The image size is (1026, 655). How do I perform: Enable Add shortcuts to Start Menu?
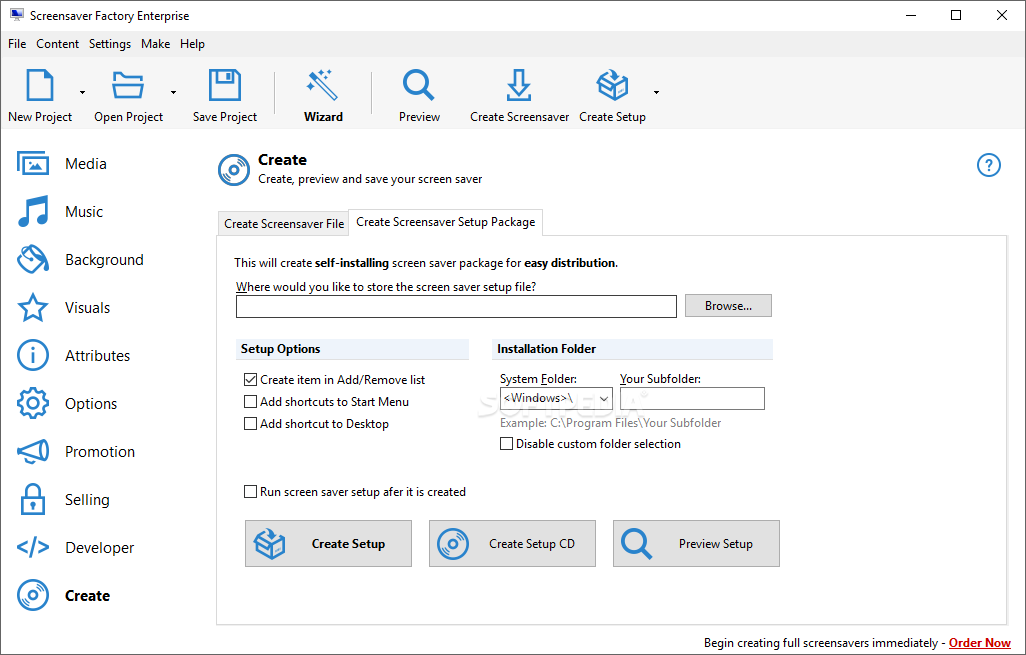327,402
